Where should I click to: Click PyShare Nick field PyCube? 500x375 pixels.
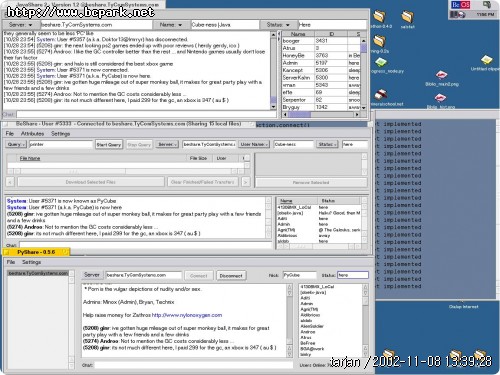tap(299, 275)
